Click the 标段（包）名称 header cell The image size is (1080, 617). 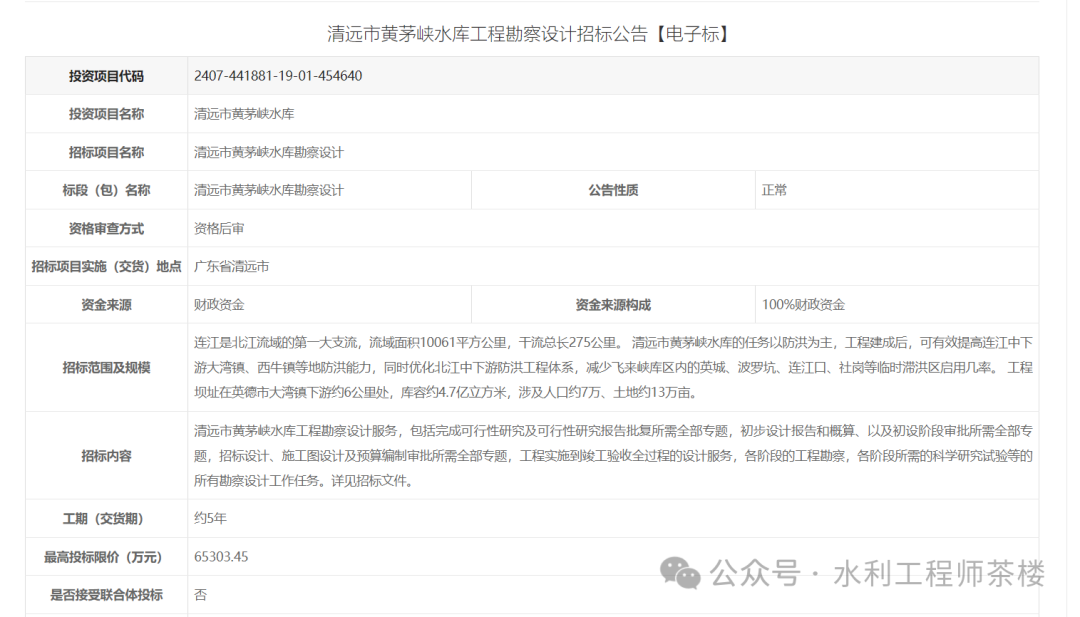tap(105, 190)
